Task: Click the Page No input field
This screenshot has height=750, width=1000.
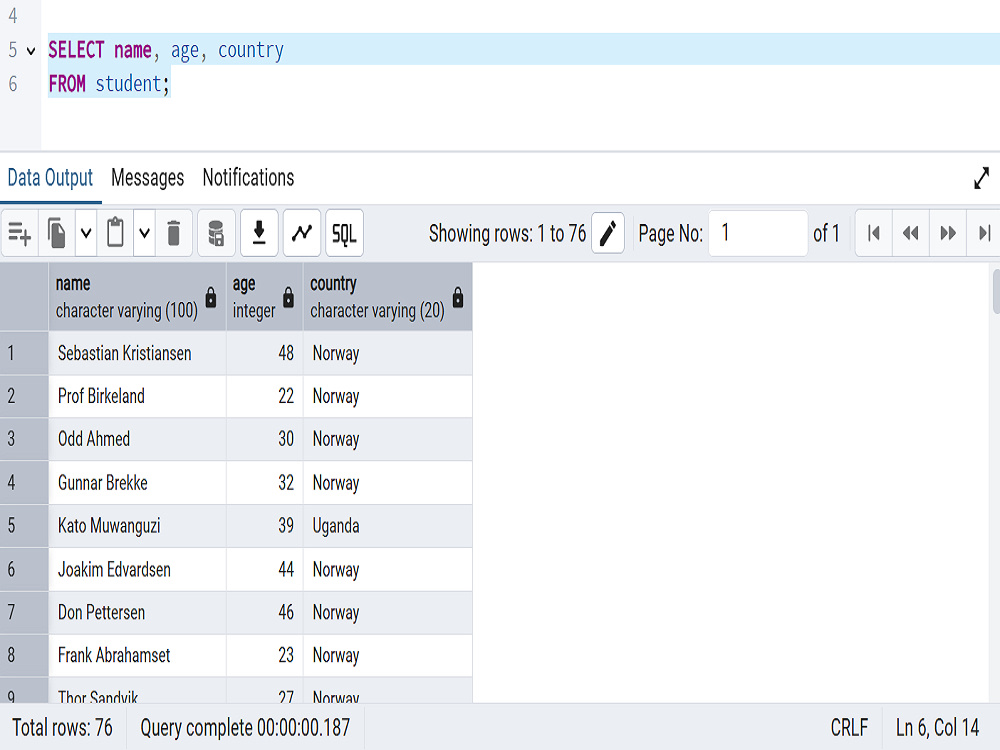Action: coord(758,233)
